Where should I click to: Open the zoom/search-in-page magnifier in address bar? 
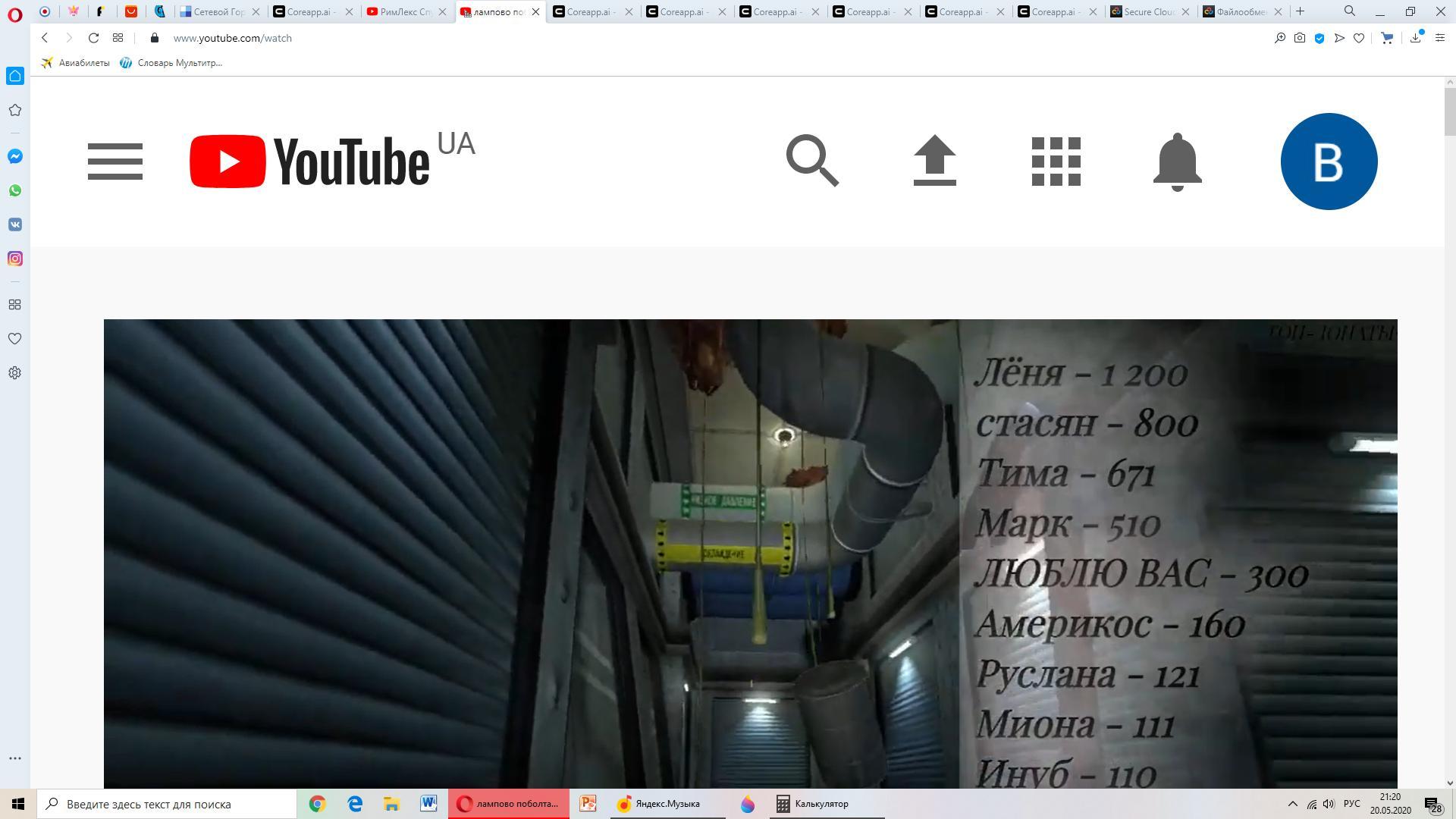[x=1280, y=38]
